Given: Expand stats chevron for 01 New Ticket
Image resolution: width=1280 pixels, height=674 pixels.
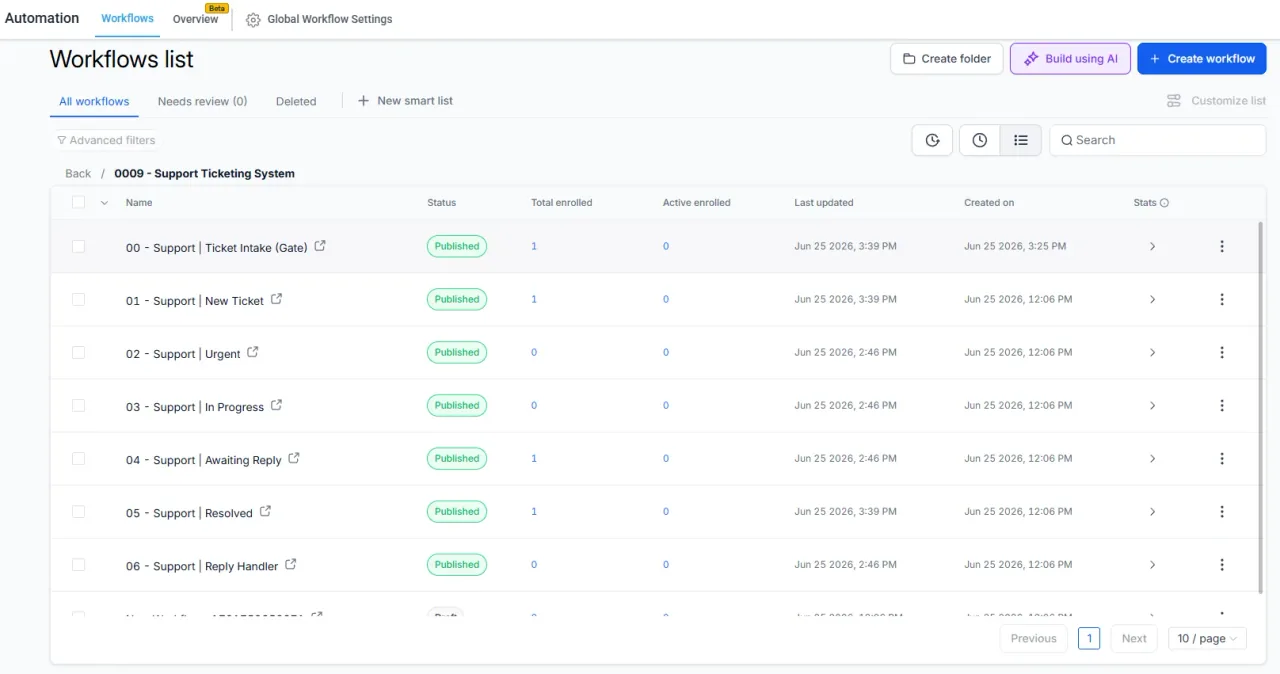Looking at the screenshot, I should (1152, 299).
